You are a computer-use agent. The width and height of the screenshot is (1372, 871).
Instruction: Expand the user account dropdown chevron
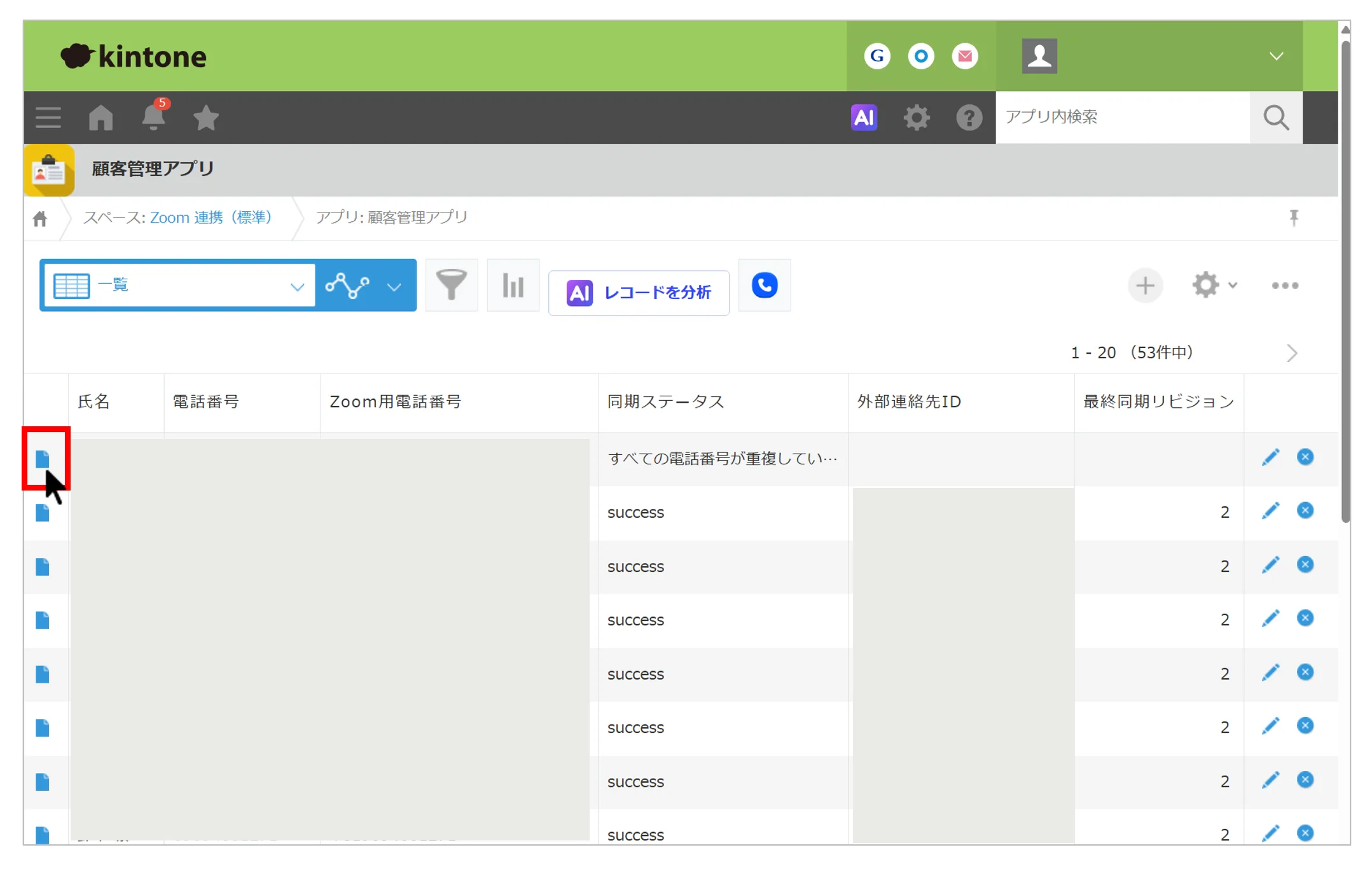1276,56
